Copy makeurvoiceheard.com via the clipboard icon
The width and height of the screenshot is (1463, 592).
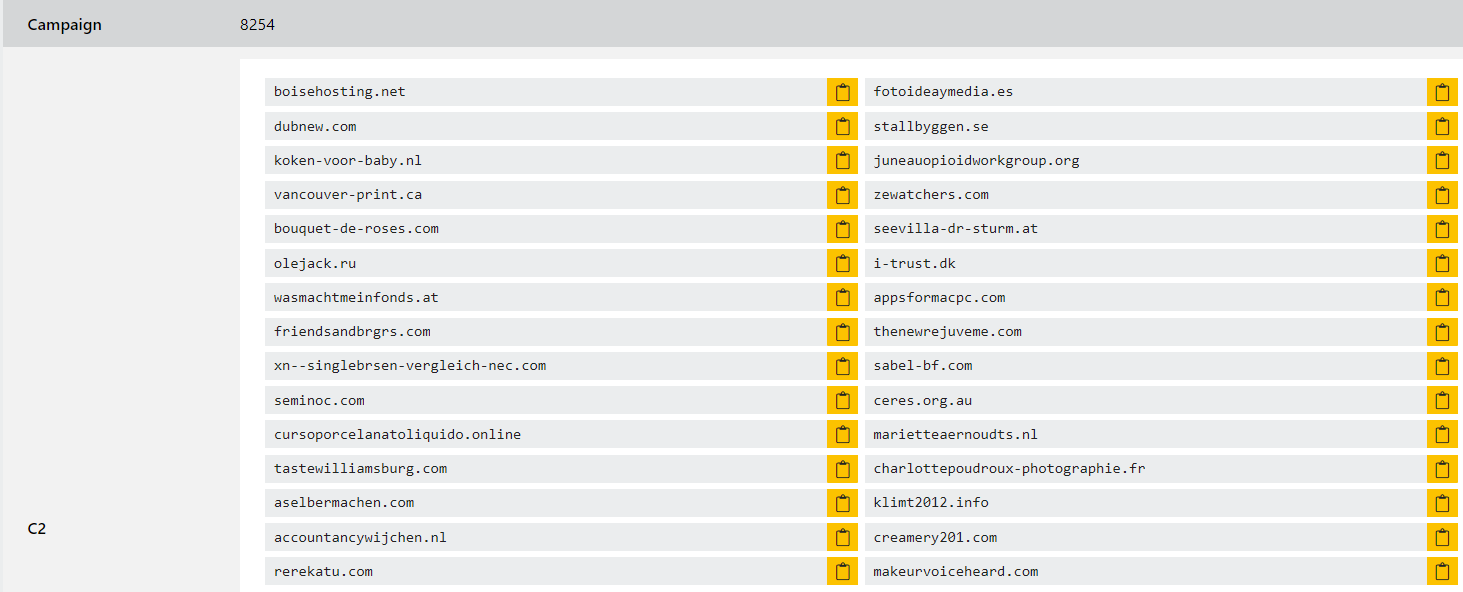(1441, 572)
